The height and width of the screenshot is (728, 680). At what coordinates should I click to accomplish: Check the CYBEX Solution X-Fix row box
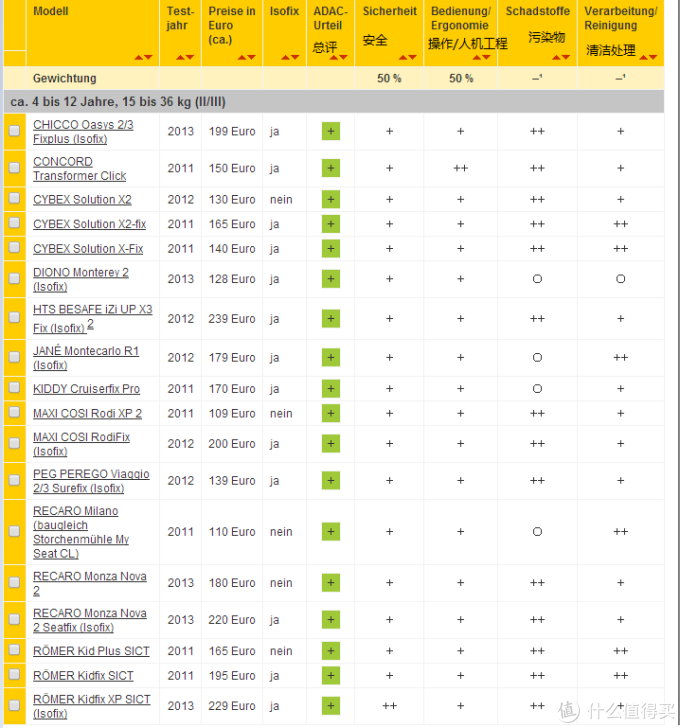[x=14, y=248]
